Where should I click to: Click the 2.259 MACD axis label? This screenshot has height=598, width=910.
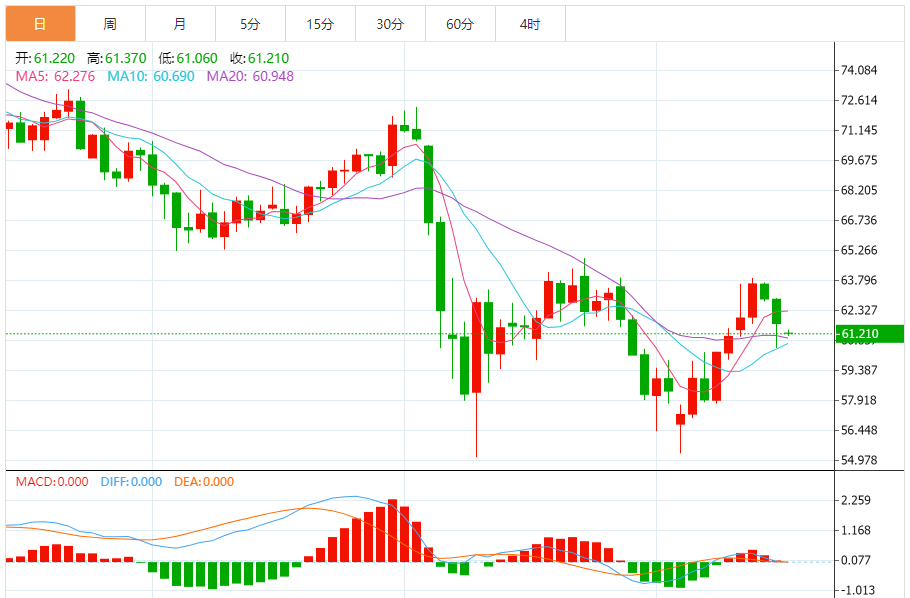pyautogui.click(x=856, y=500)
